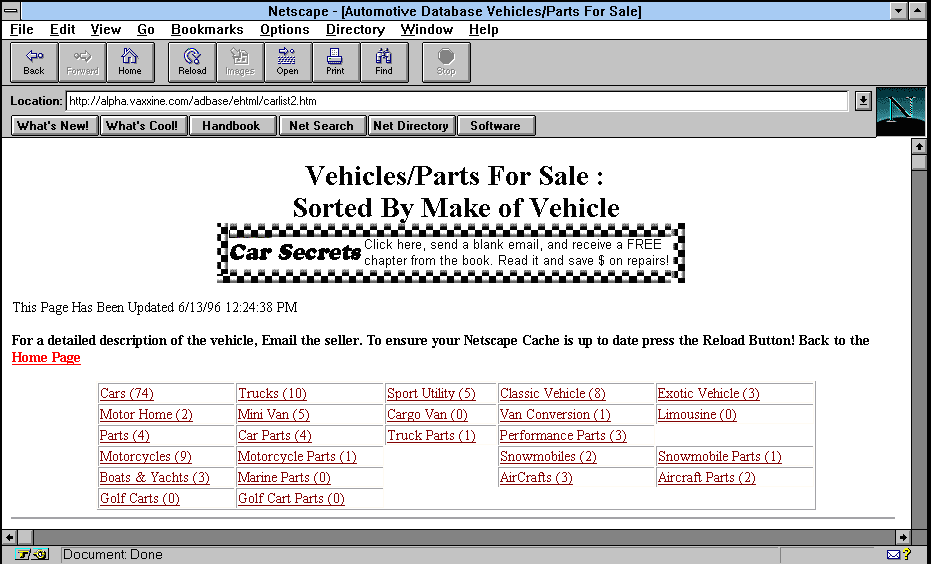Click the horizontal scrollbar left arrow

point(9,537)
